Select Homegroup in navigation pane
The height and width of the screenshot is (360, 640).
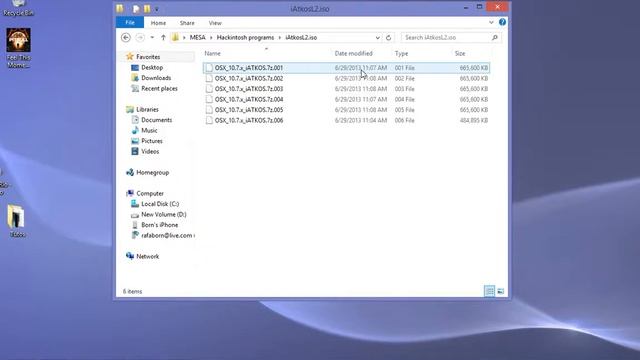(152, 173)
